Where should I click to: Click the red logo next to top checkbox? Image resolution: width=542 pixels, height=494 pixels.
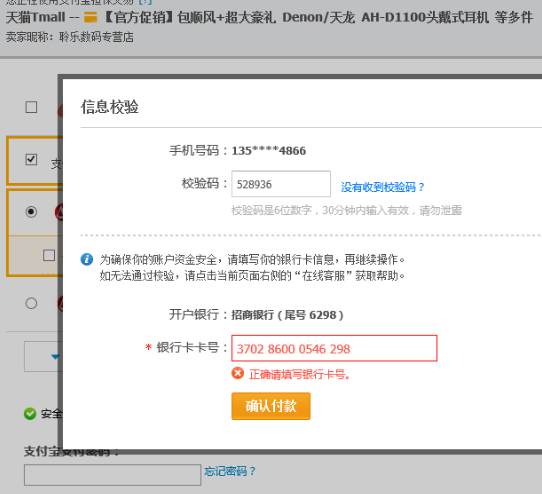[x=60, y=111]
